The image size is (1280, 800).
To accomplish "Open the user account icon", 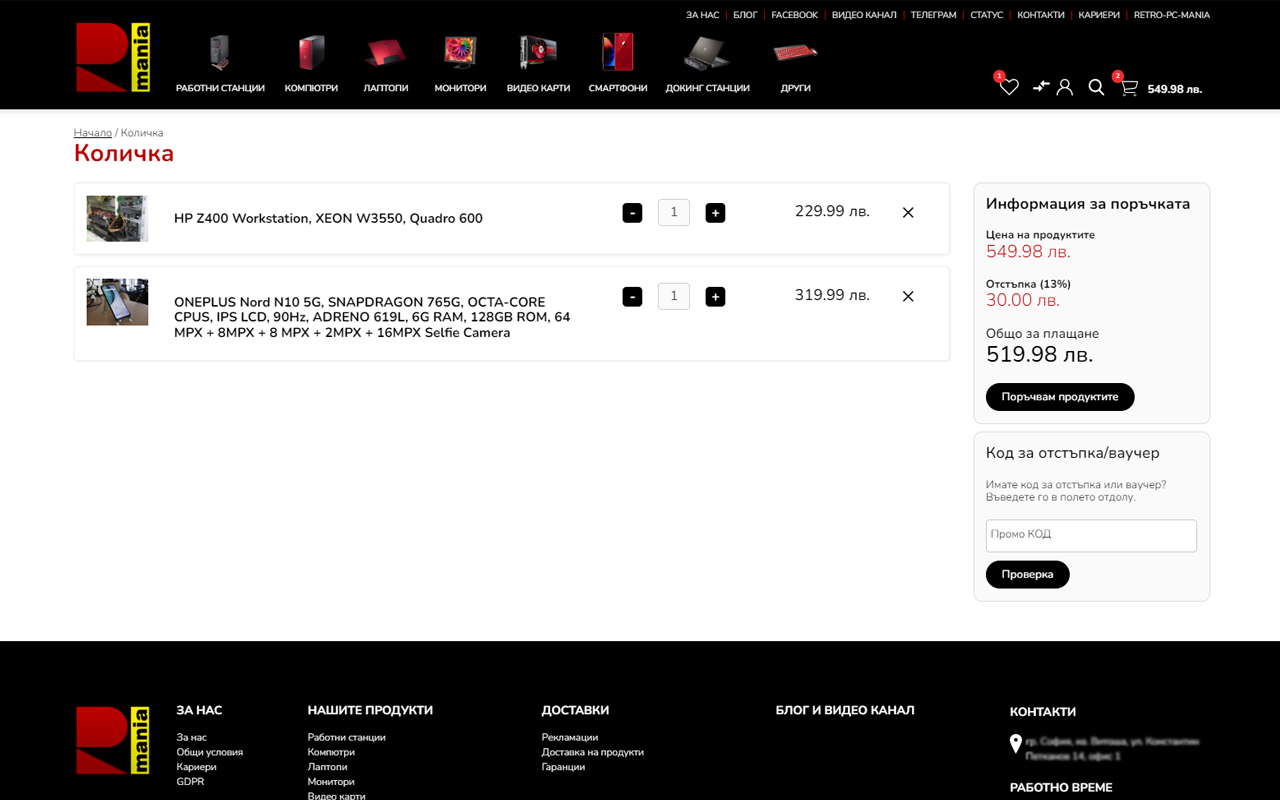I will [x=1065, y=88].
